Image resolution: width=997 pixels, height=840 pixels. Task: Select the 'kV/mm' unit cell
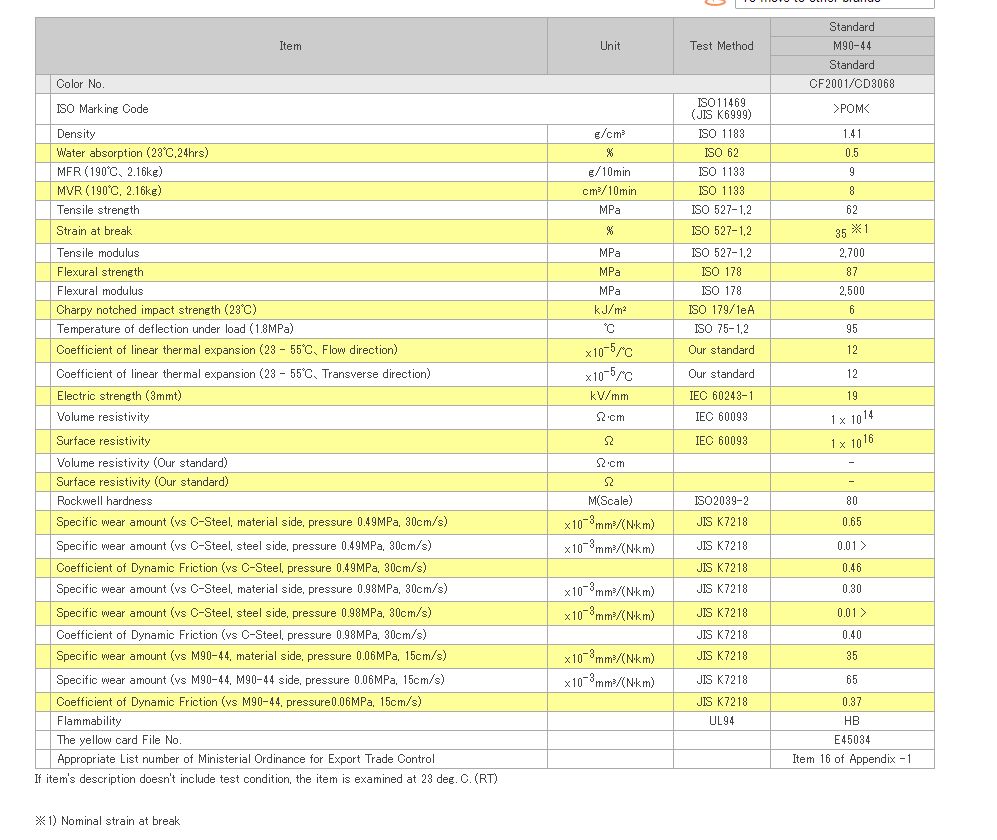pyautogui.click(x=610, y=396)
